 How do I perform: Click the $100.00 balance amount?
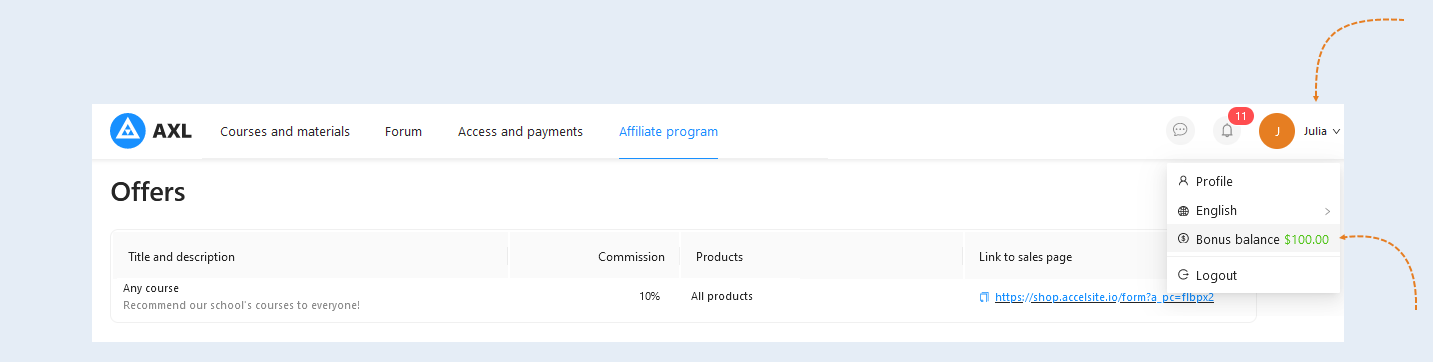1306,239
